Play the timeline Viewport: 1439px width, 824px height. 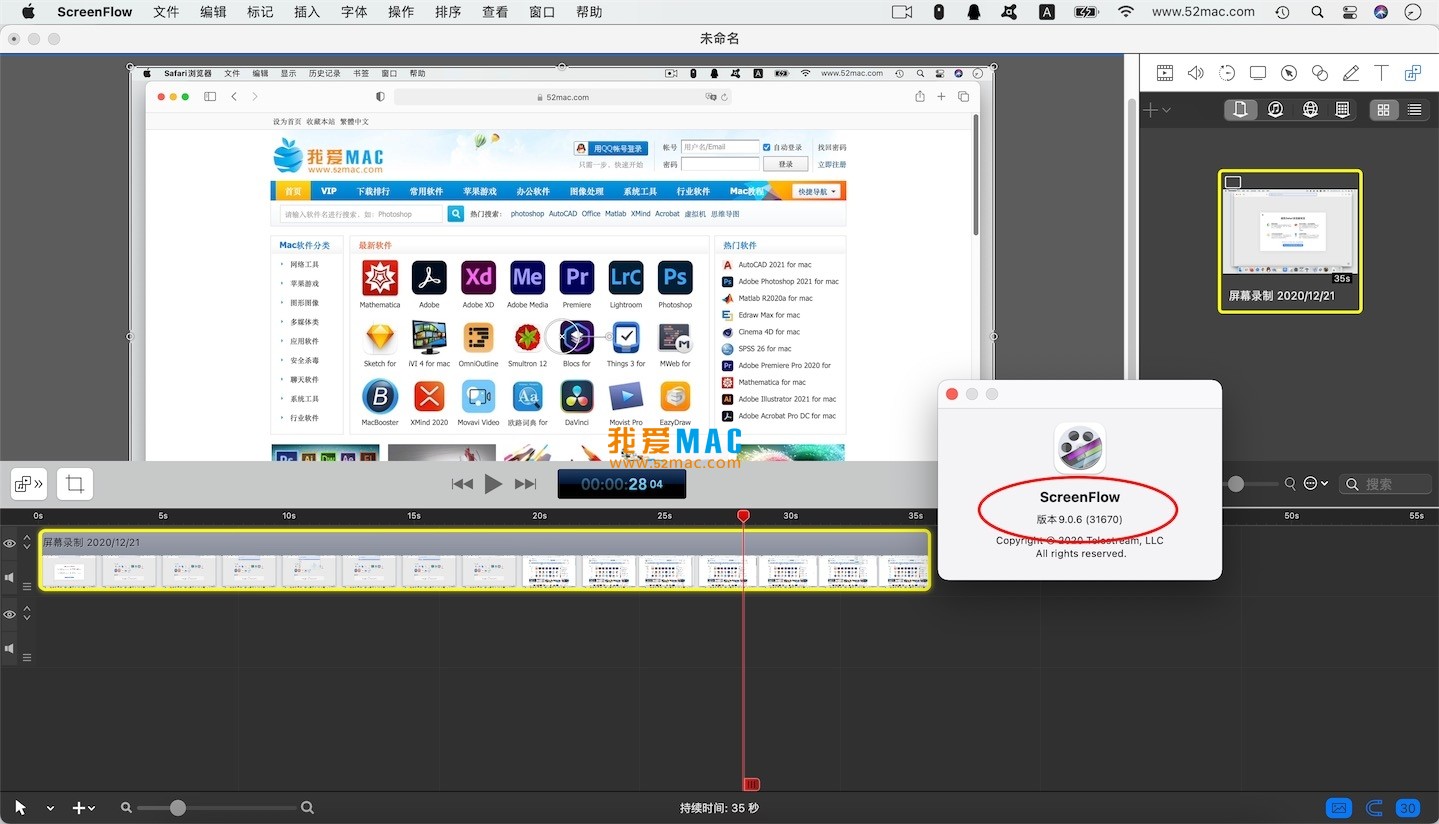pos(493,484)
